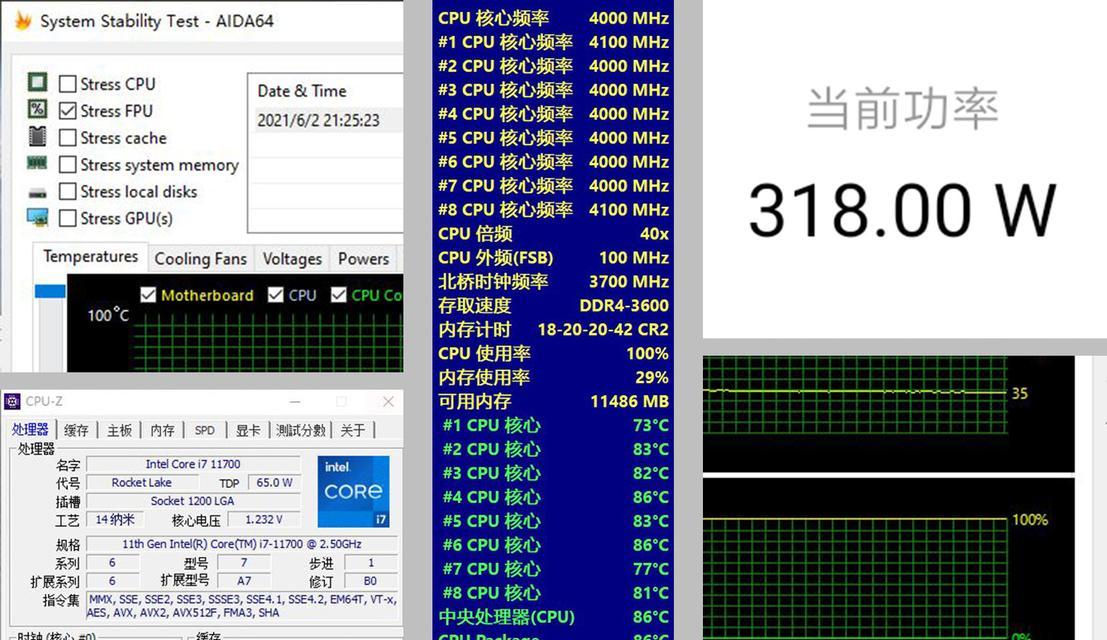Screen dimensions: 1107x640
Task: Click the Intel Core i7 logo in CPU-Z
Action: click(353, 491)
